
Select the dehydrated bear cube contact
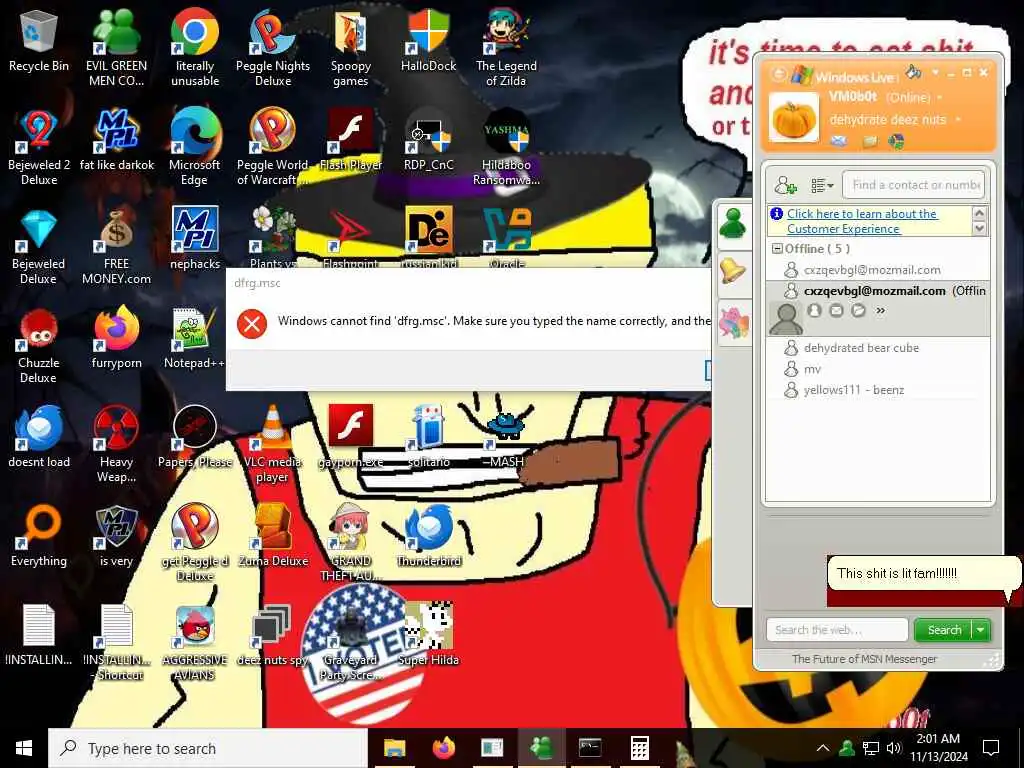point(861,348)
